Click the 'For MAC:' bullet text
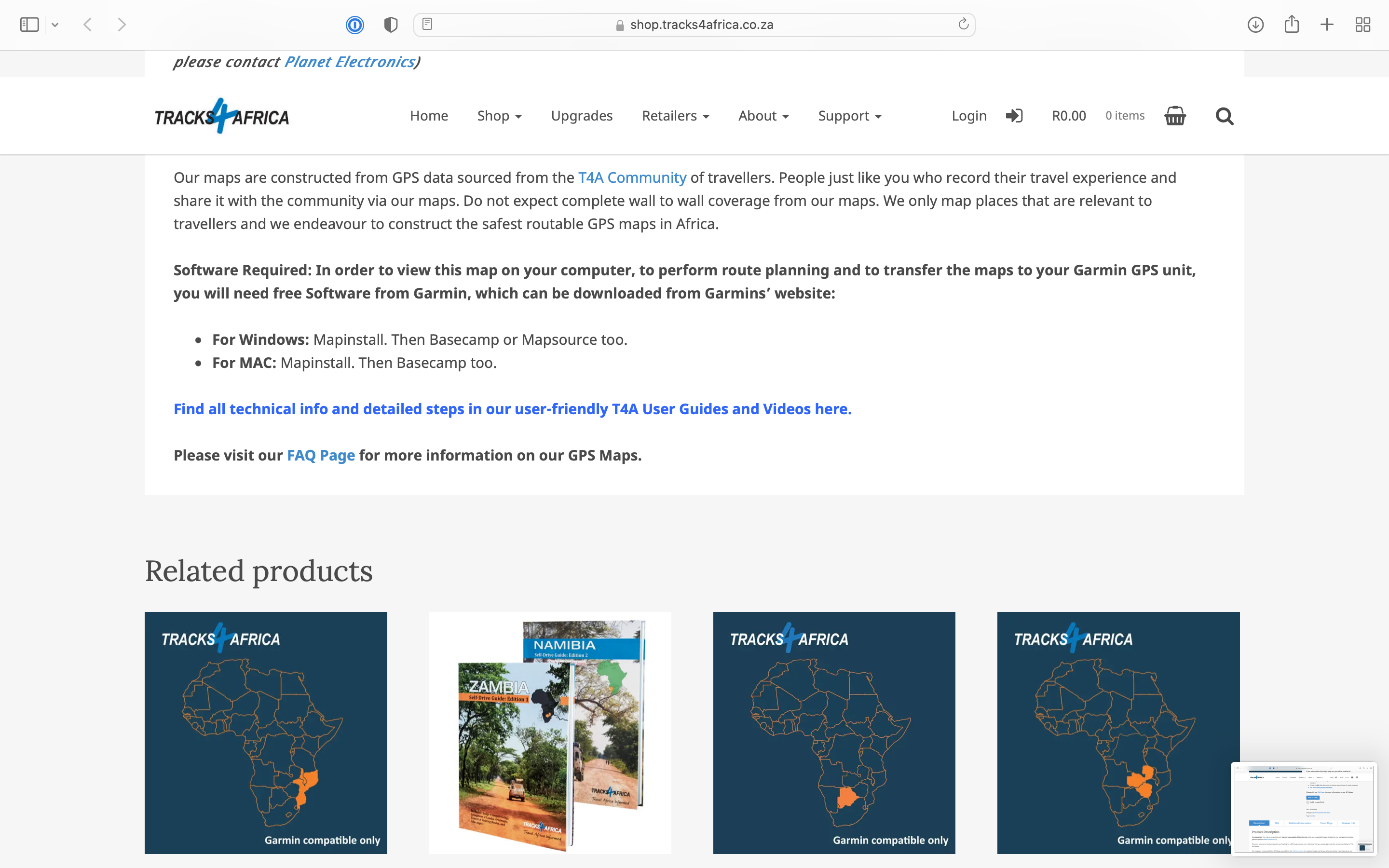The image size is (1389, 868). (x=354, y=362)
